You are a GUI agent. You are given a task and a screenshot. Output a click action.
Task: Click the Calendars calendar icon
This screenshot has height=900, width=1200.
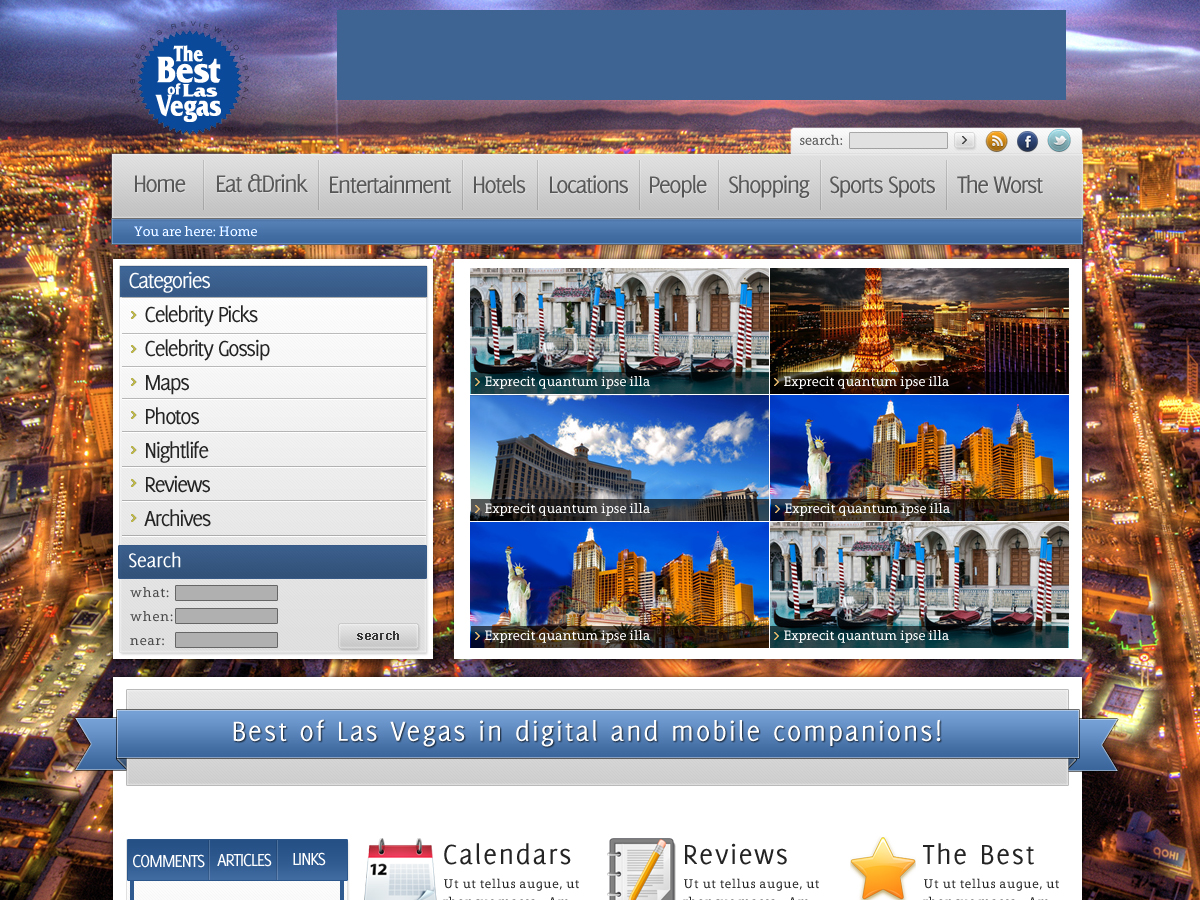click(400, 869)
